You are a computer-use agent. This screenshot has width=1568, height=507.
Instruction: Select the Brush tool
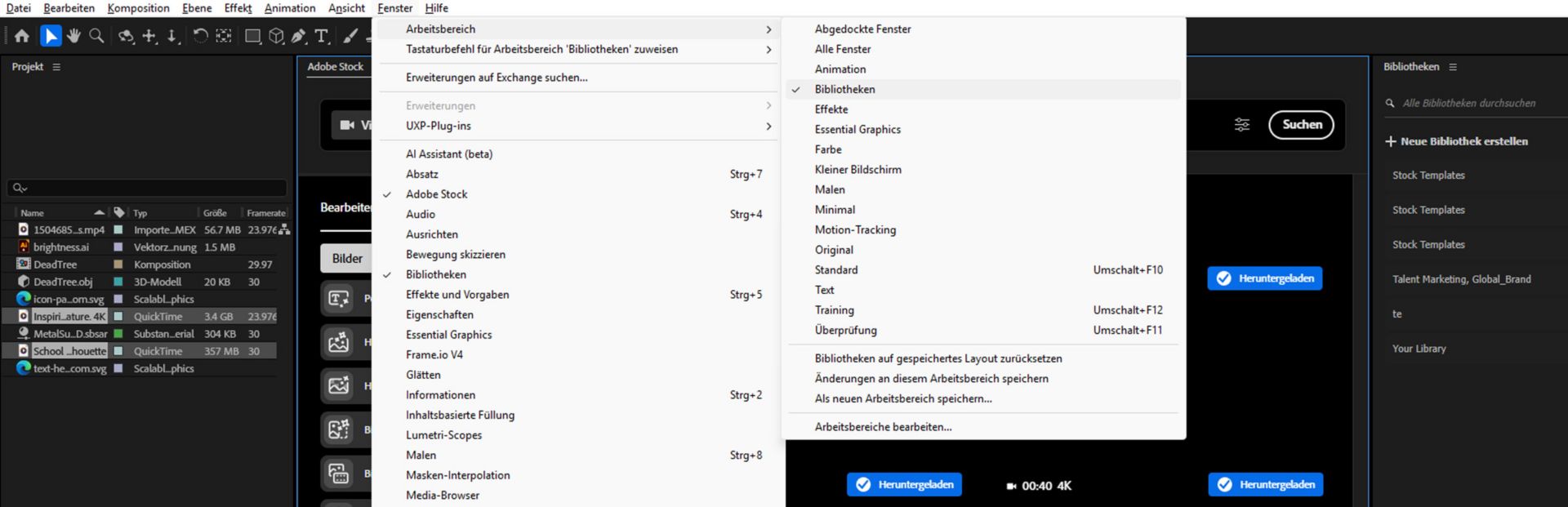point(350,36)
